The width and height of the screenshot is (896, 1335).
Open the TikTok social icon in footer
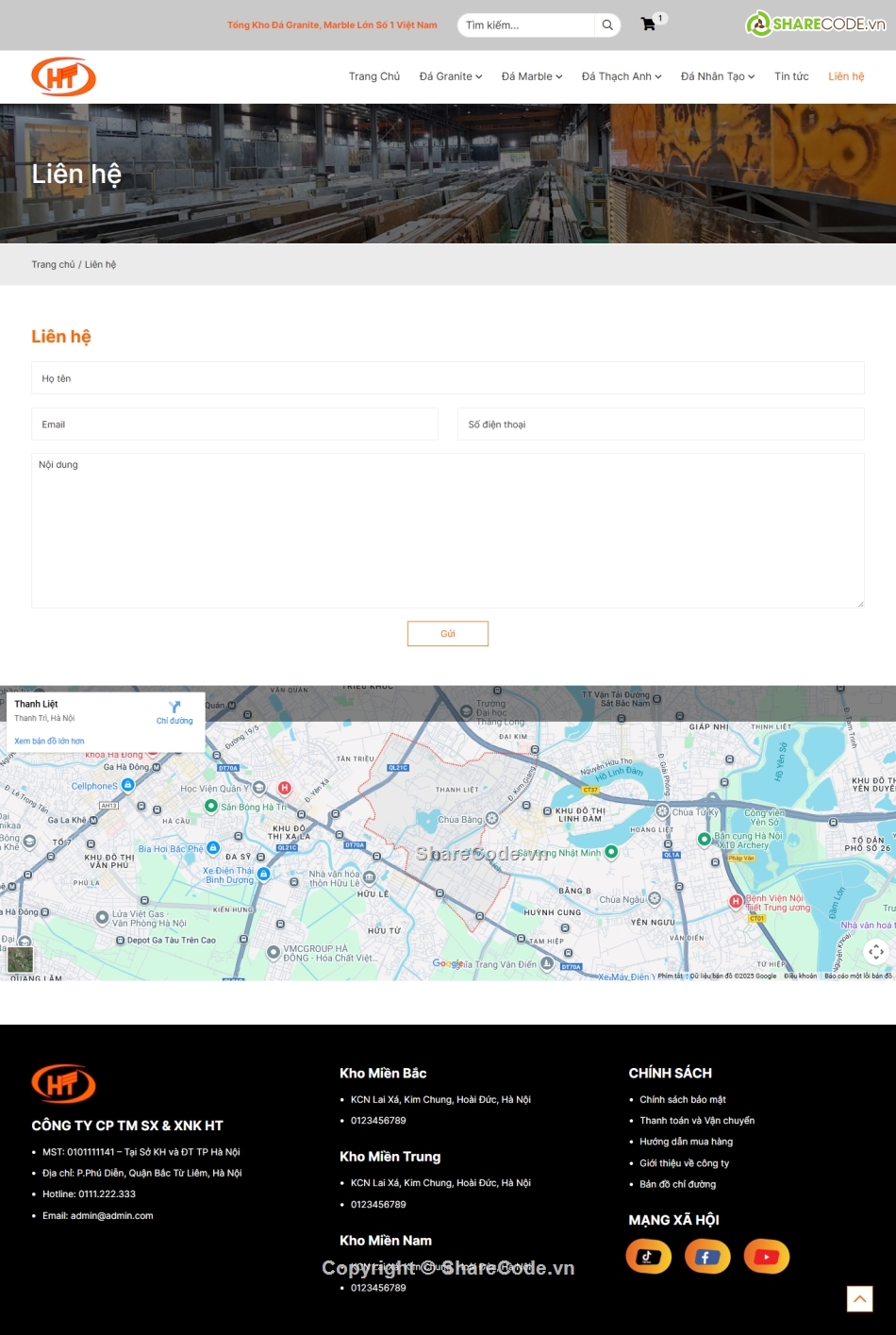[x=648, y=1256]
